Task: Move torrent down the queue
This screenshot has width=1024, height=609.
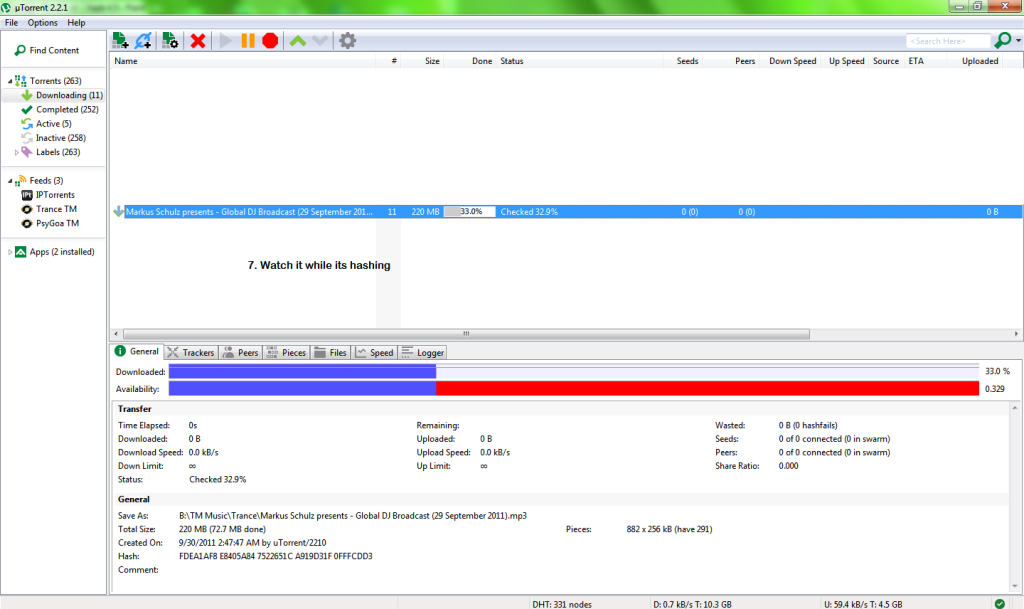Action: click(x=320, y=40)
